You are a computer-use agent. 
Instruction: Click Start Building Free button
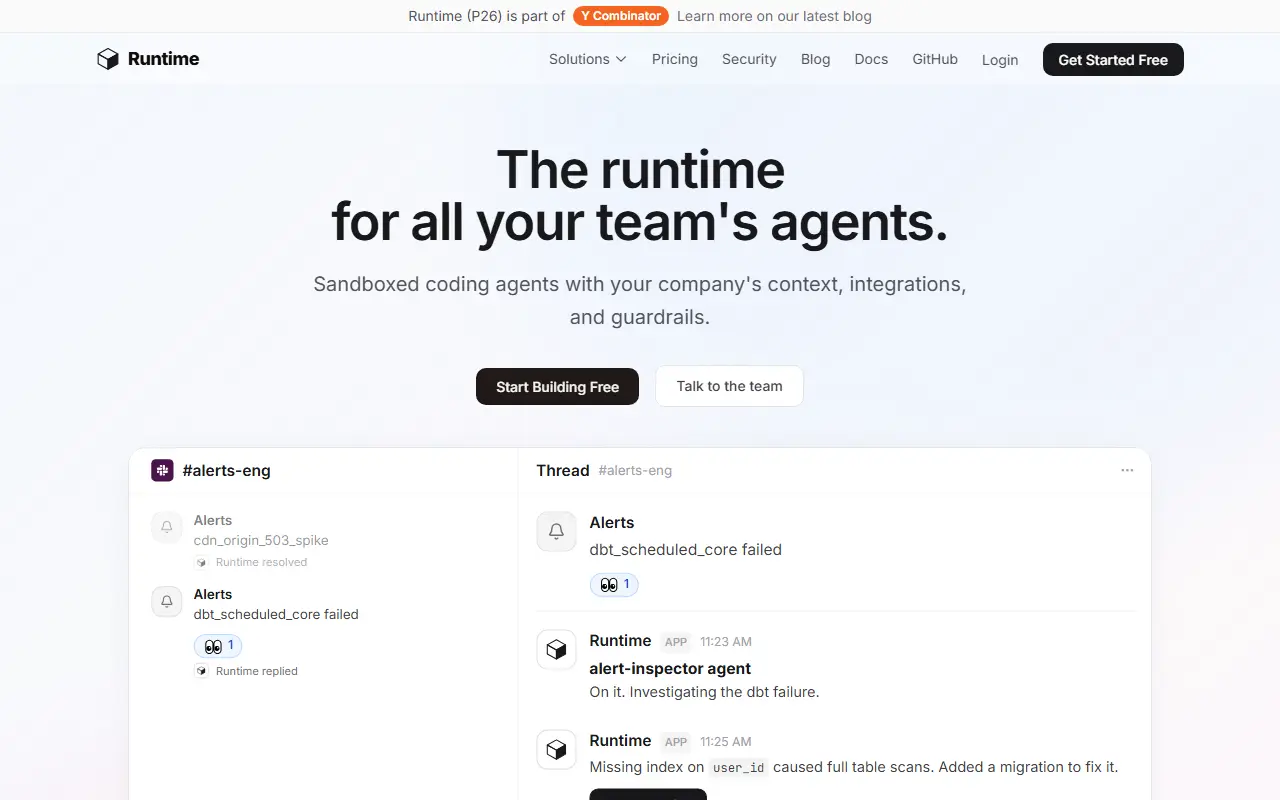557,386
